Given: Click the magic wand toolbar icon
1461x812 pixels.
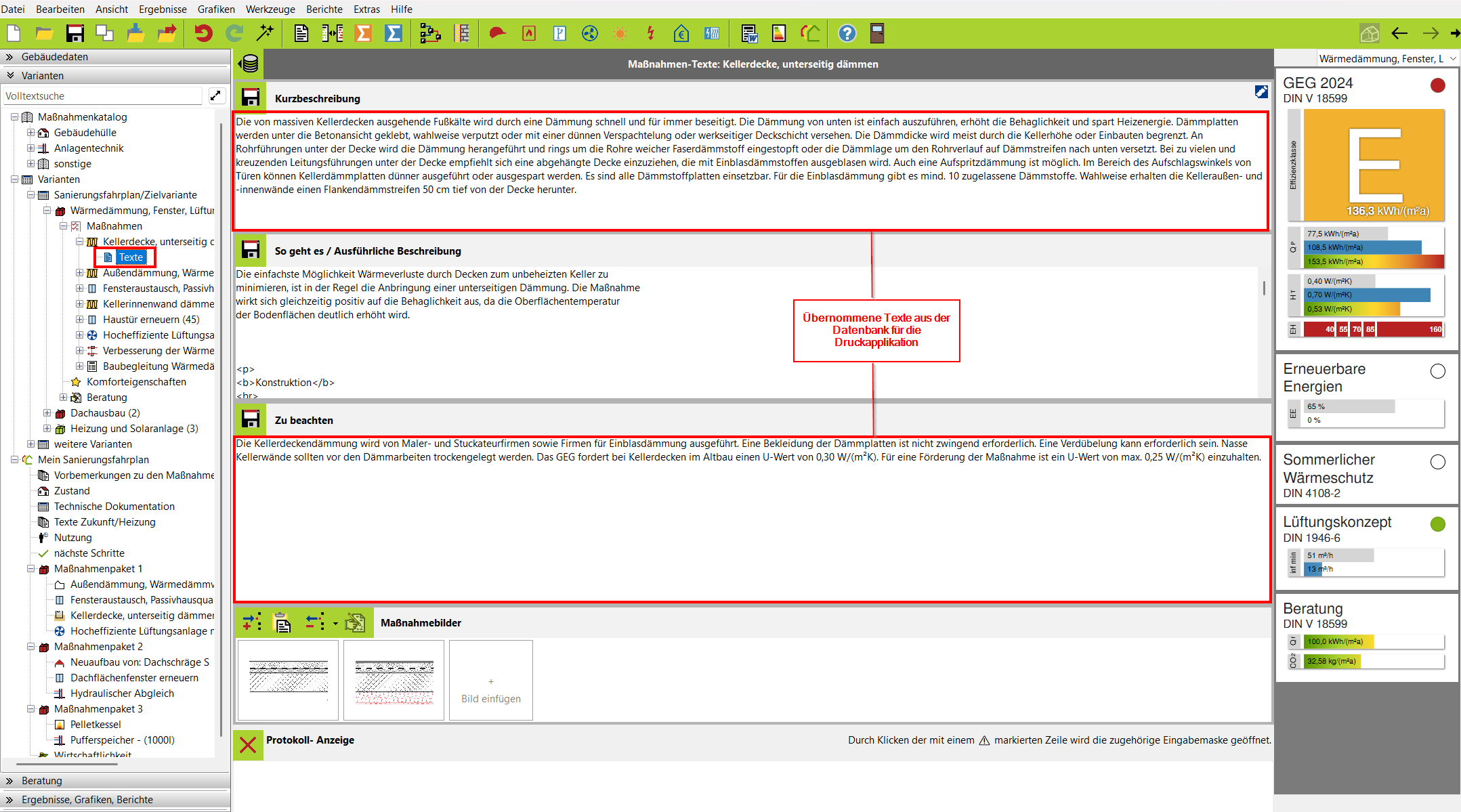Looking at the screenshot, I should coord(265,33).
